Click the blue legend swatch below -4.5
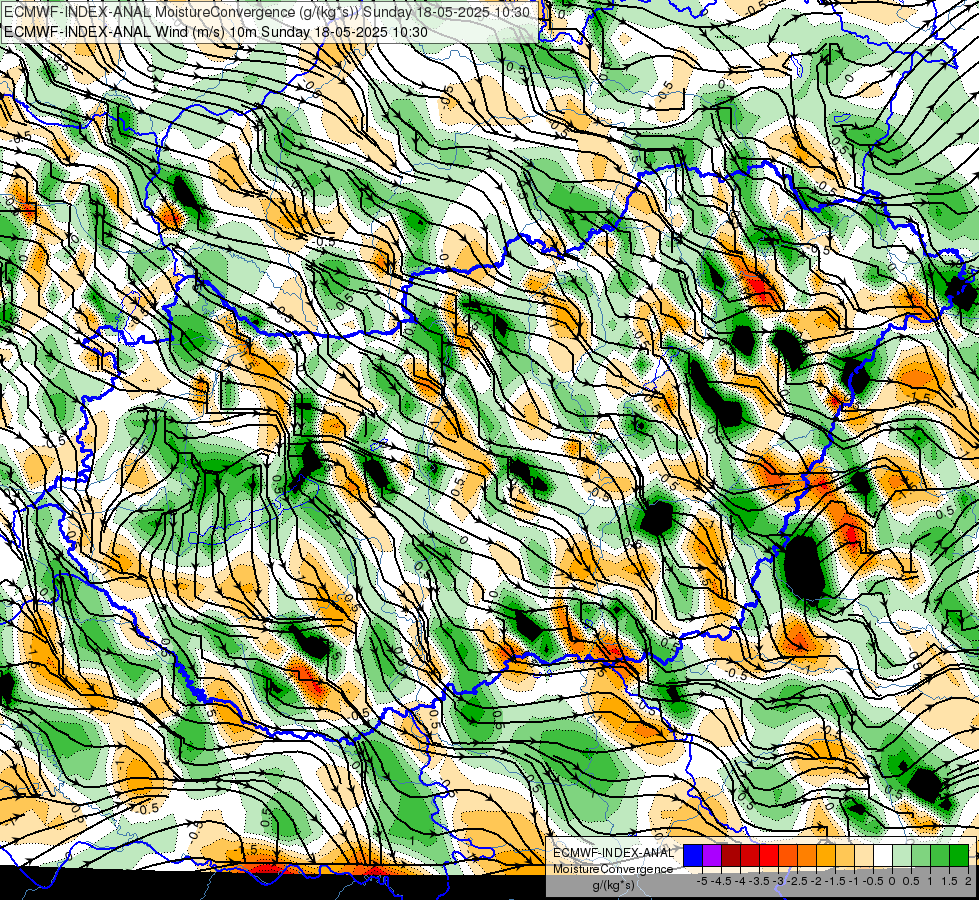Viewport: 979px width, 900px height. click(693, 855)
